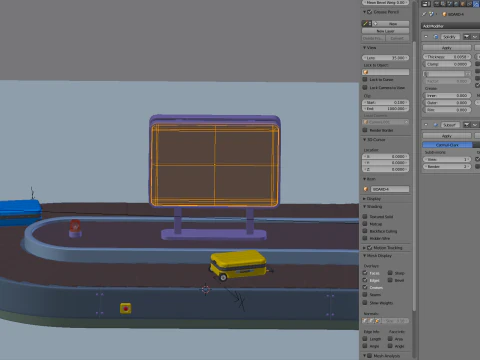This screenshot has width=480, height=360.
Task: Click the Solidify Thickness value slider
Action: (447, 57)
